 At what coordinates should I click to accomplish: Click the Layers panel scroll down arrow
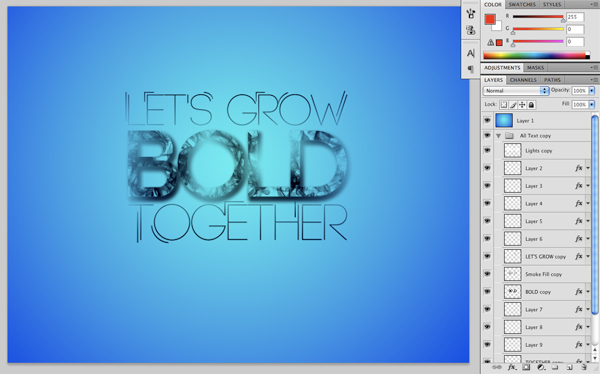pyautogui.click(x=595, y=358)
